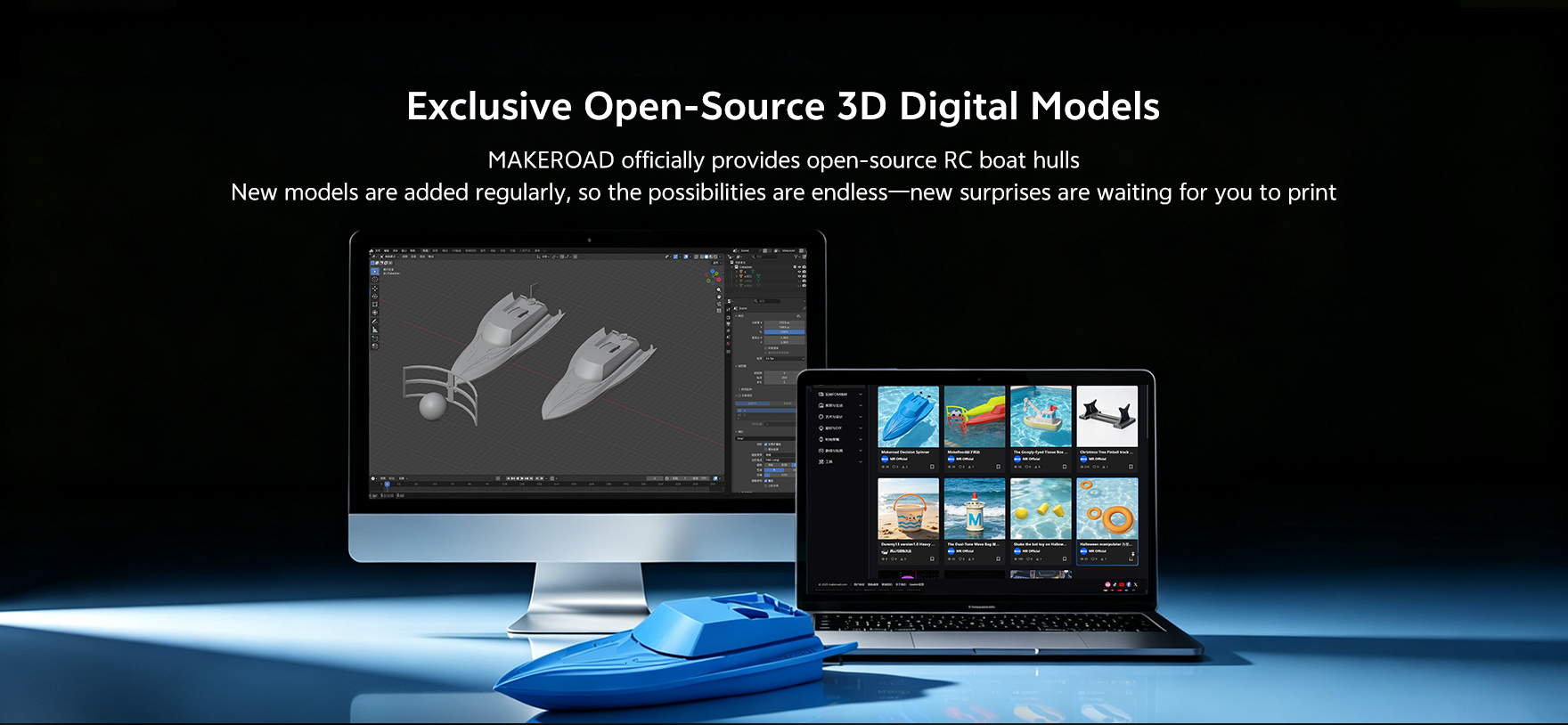Open the "Makeroad Decision Spinner" title link
The height and width of the screenshot is (725, 1568).
905,452
